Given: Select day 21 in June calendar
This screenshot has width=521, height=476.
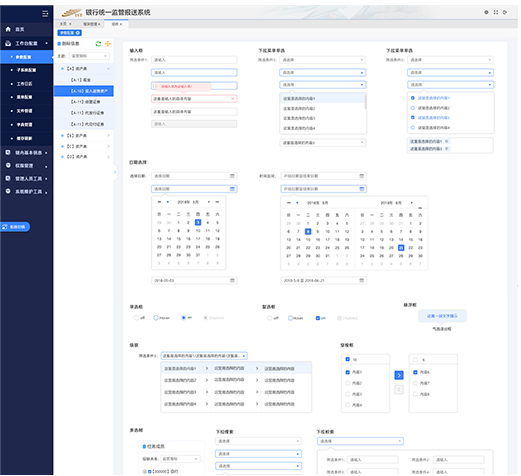Looking at the screenshot, I should click(401, 248).
